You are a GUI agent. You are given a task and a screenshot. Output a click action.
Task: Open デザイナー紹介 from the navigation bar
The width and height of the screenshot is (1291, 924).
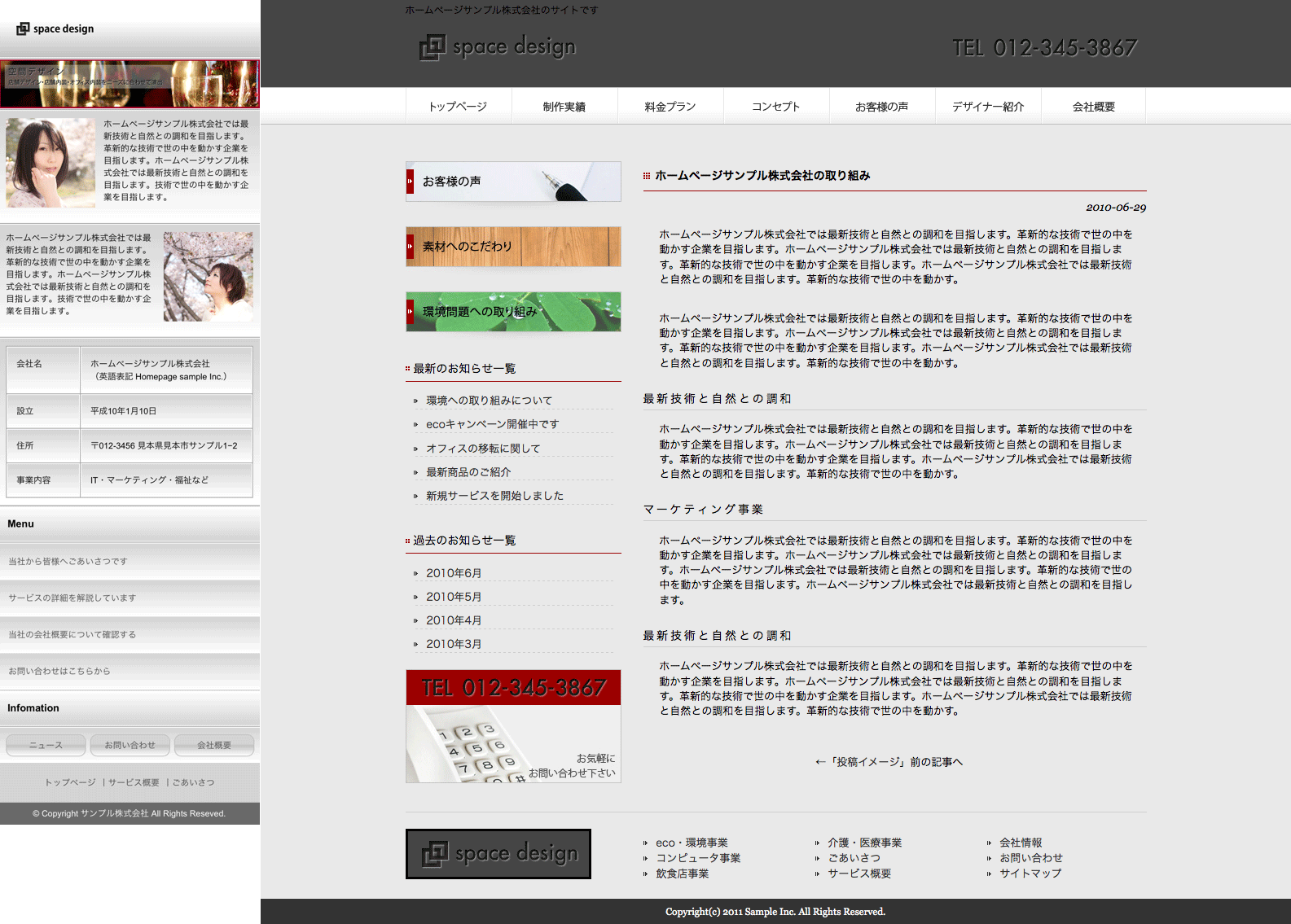[988, 107]
